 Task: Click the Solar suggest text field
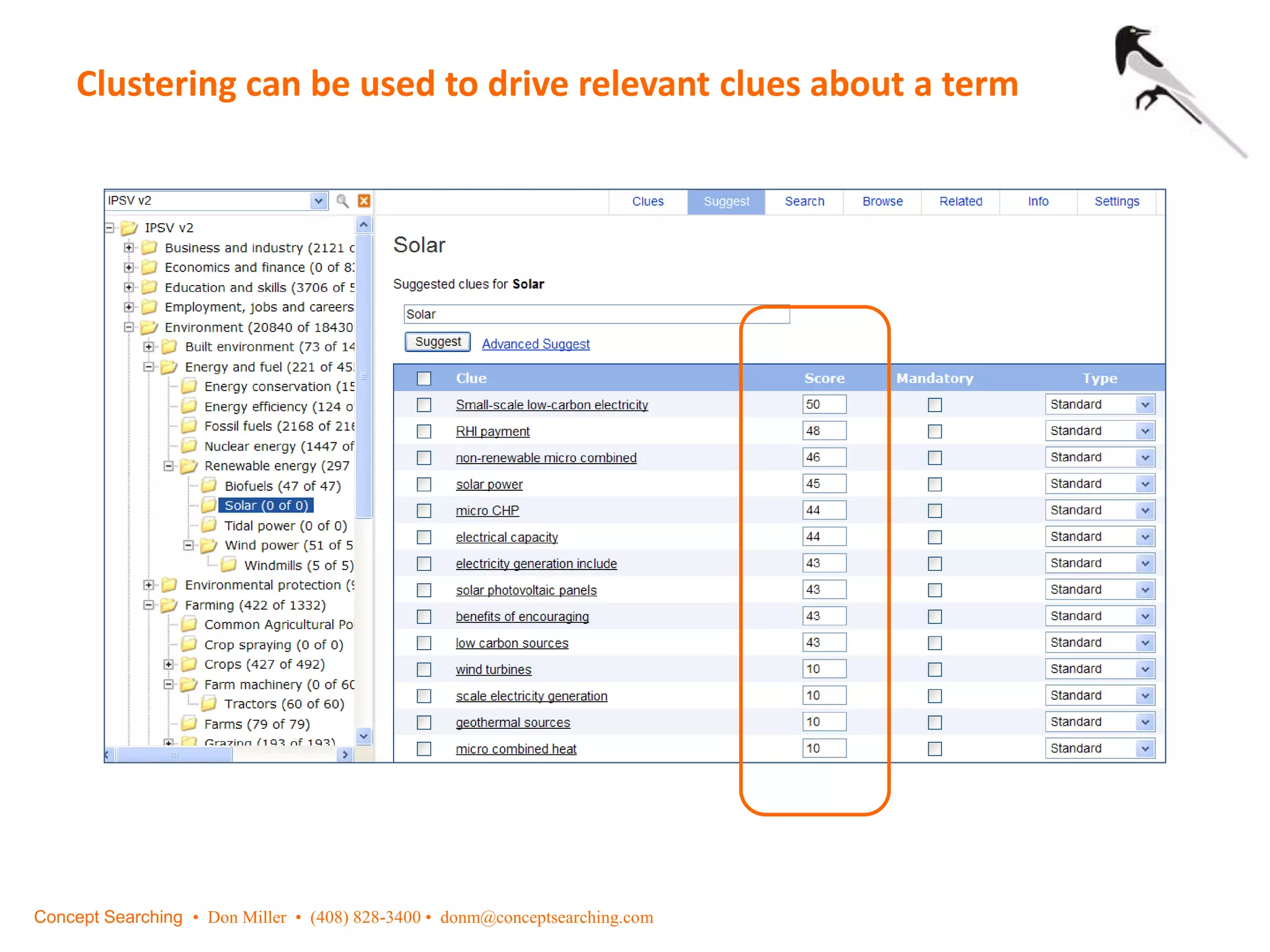tap(597, 314)
